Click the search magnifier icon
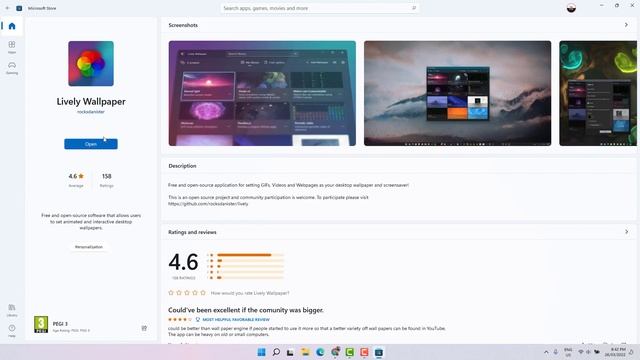The image size is (640, 360). (414, 8)
